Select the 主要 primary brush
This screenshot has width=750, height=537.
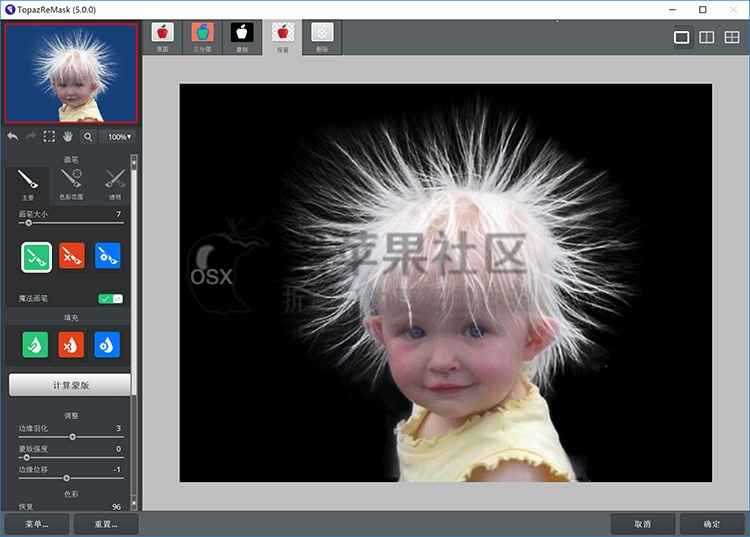coord(28,185)
